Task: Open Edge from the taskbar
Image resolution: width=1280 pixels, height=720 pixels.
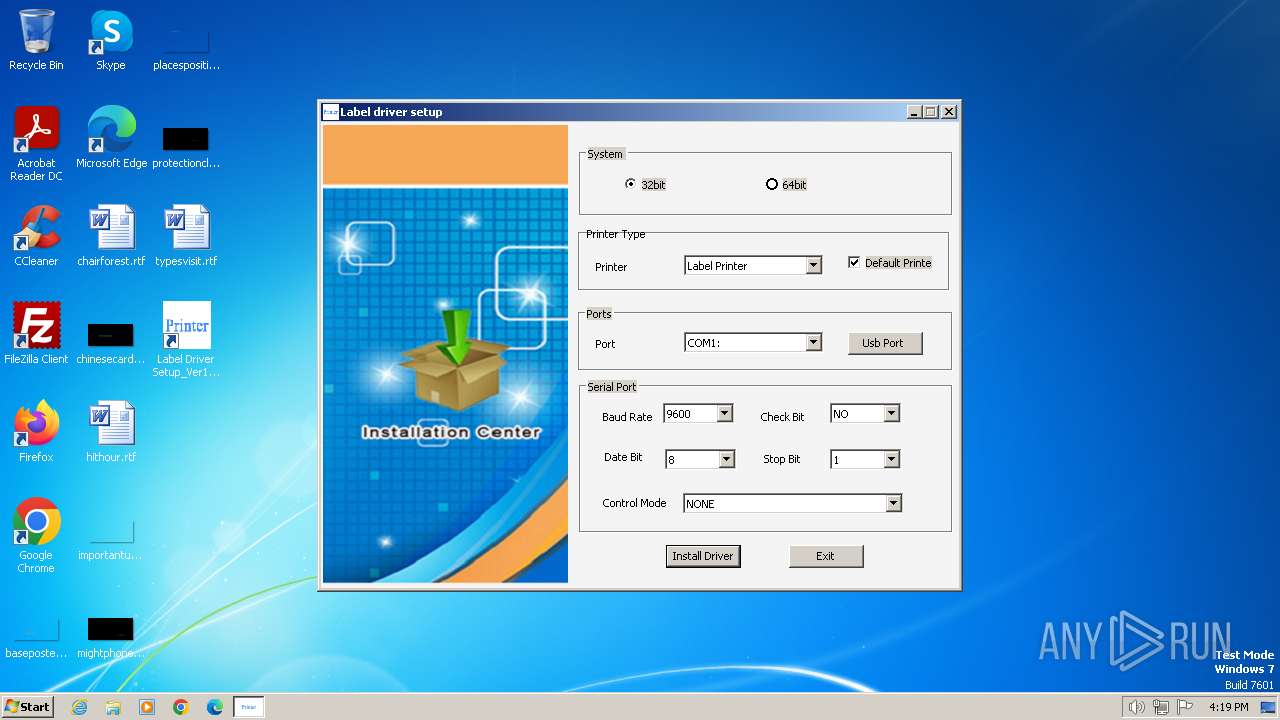Action: click(215, 707)
